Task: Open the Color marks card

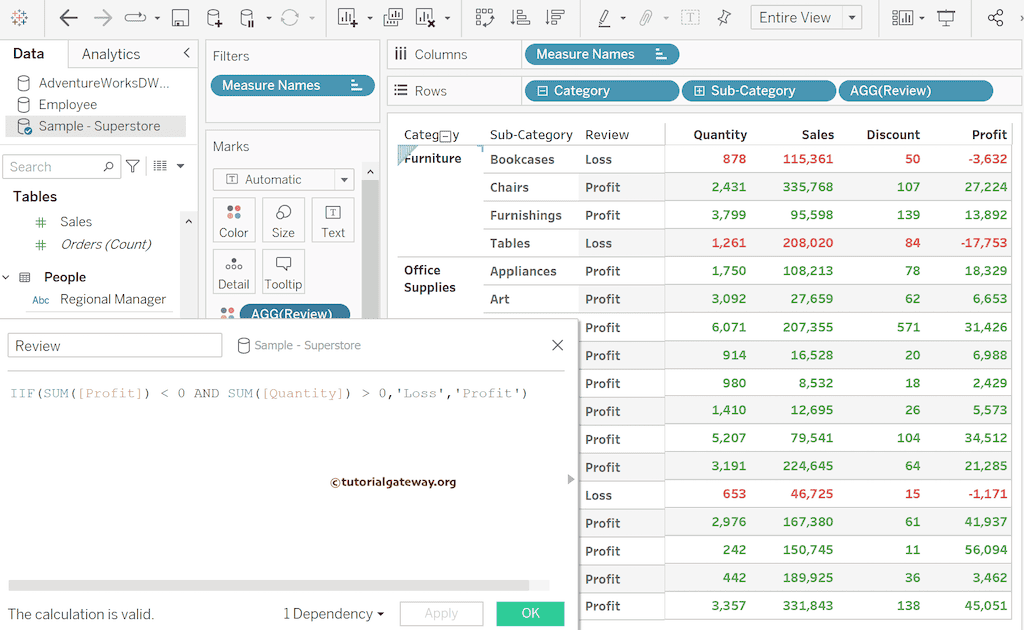Action: pyautogui.click(x=233, y=220)
